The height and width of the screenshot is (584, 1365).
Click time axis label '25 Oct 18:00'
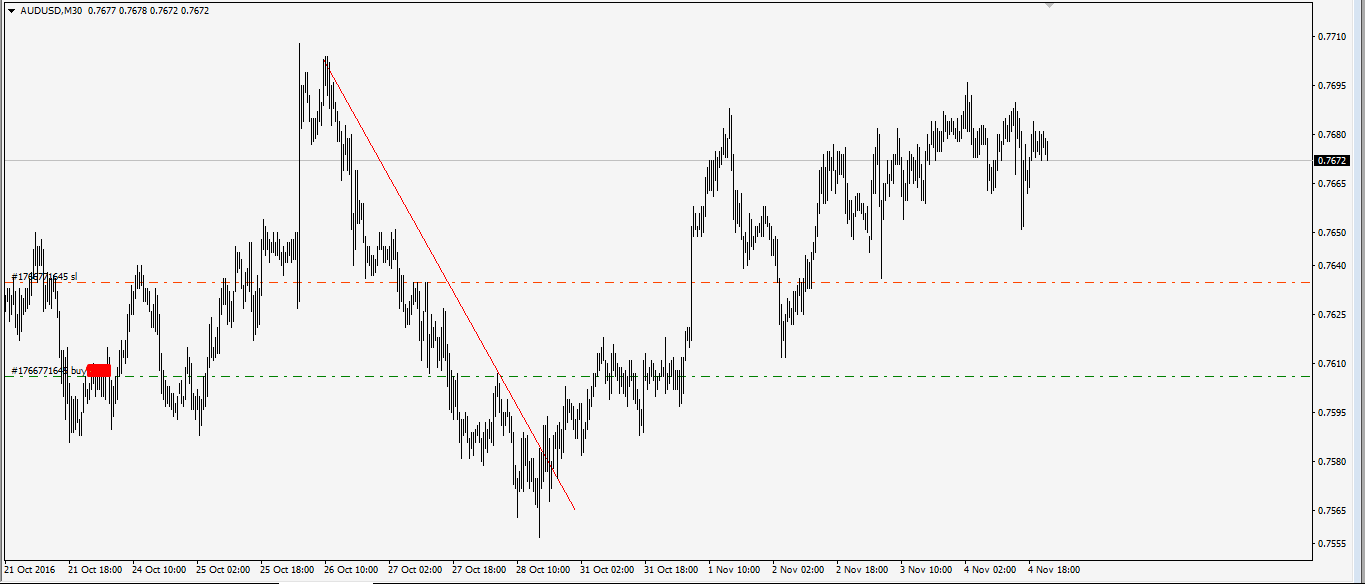288,569
